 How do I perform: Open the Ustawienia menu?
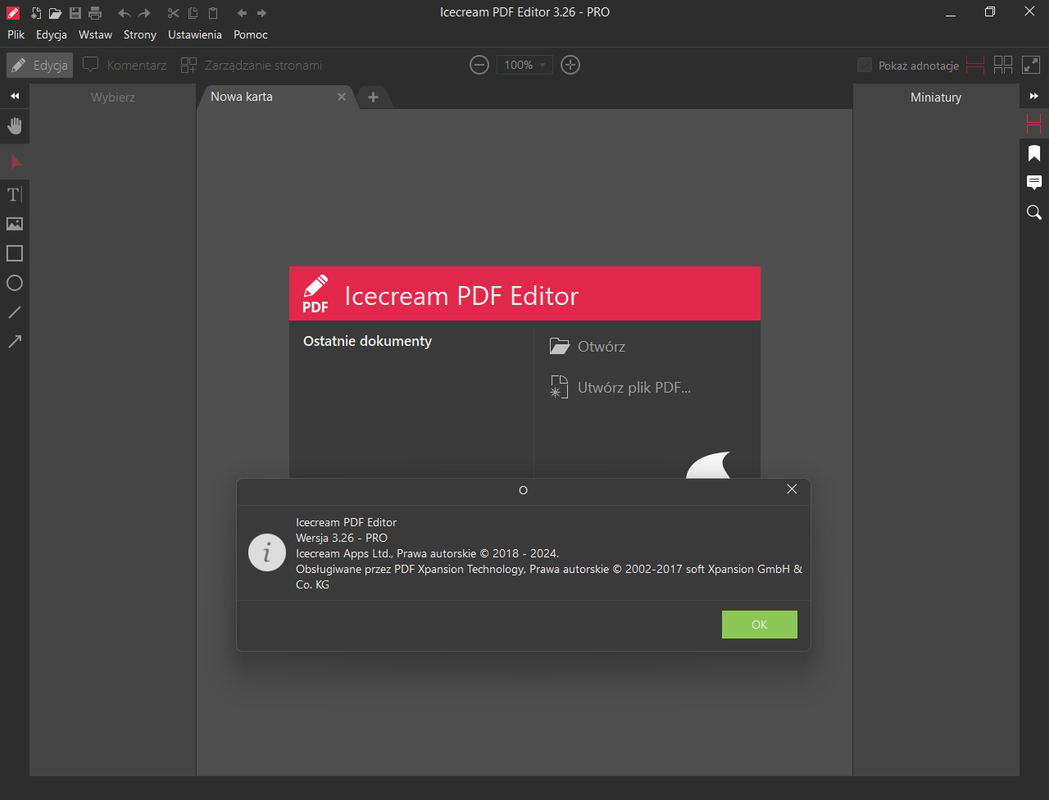tap(195, 35)
